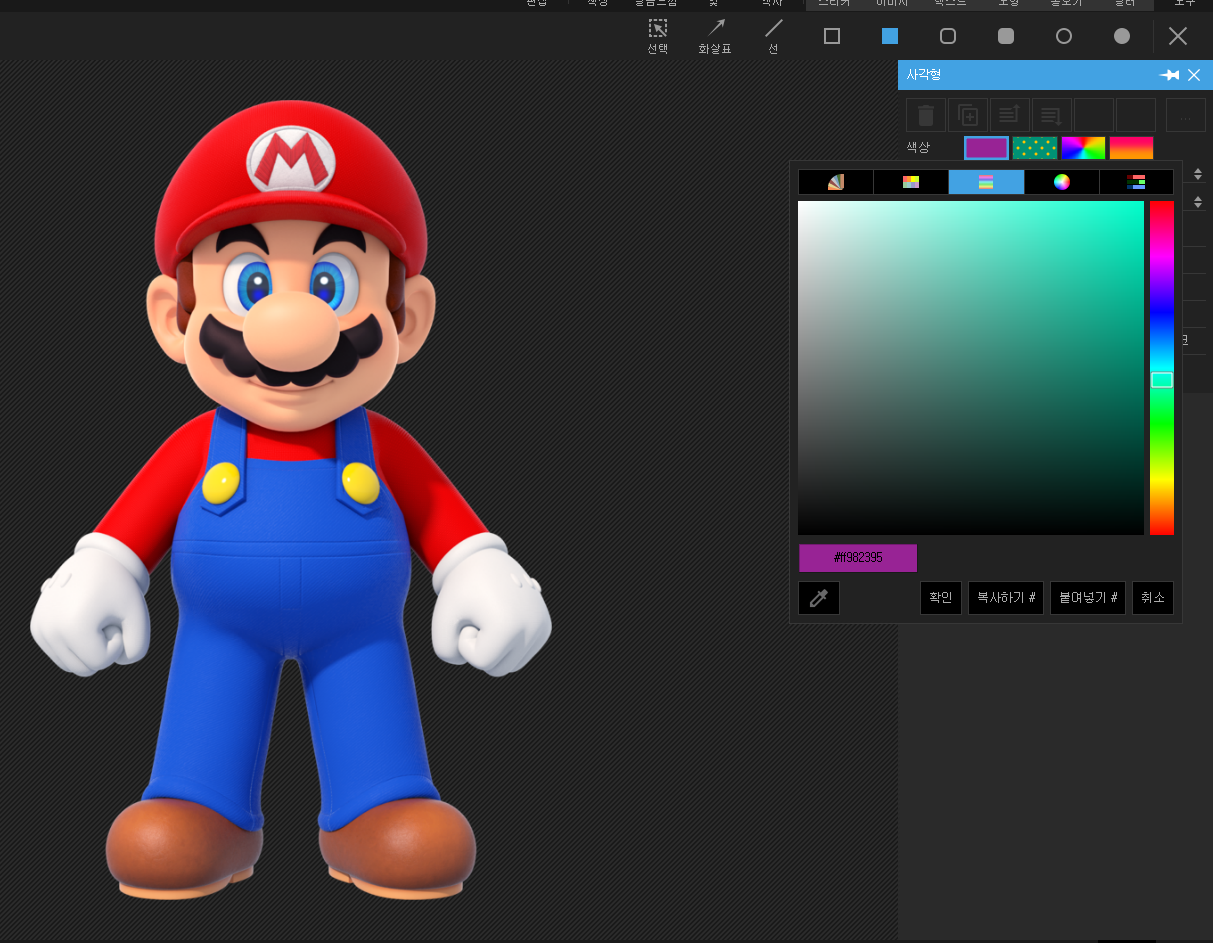1213x943 pixels.
Task: Cancel the color picker with 취소
Action: coord(1153,598)
